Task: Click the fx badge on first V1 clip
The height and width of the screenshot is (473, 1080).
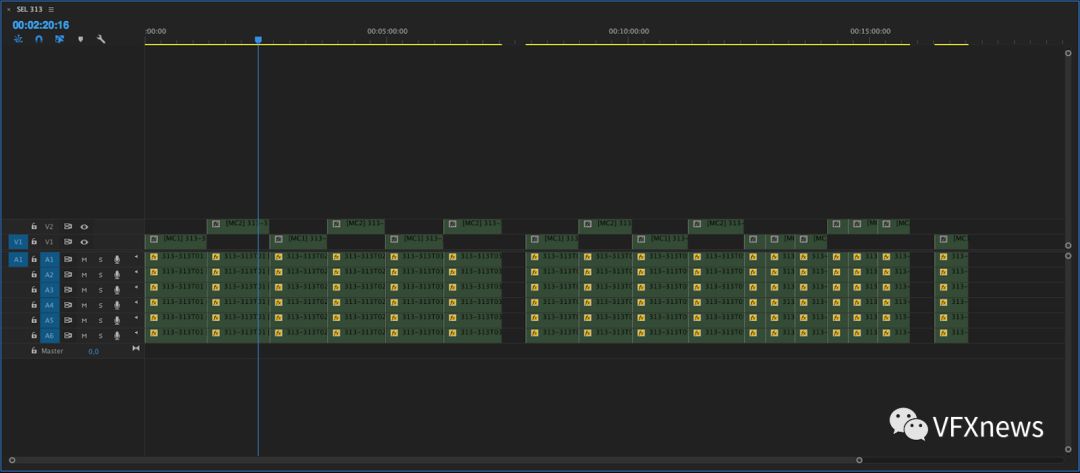Action: pyautogui.click(x=154, y=240)
